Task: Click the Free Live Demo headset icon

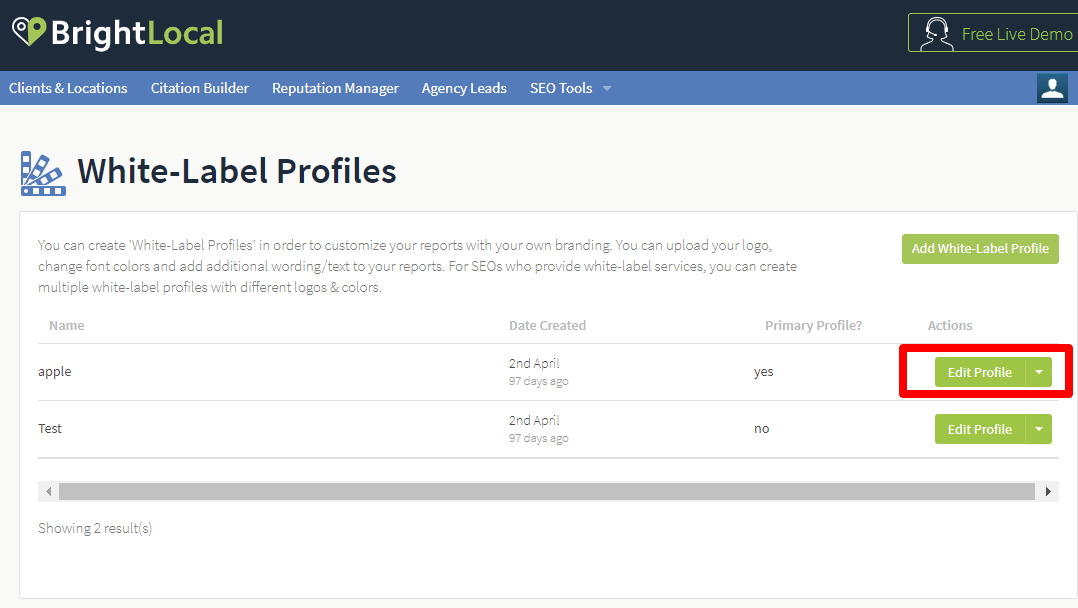Action: point(936,34)
